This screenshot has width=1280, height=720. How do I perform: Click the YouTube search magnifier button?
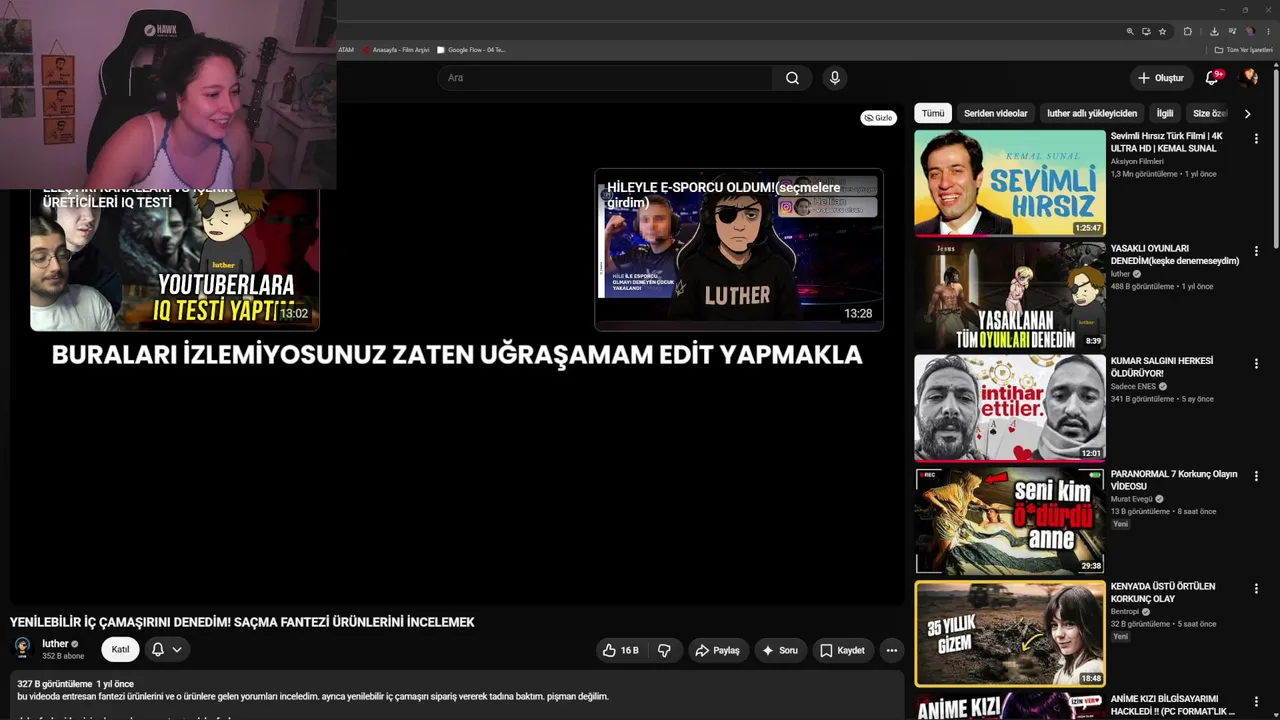tap(792, 78)
